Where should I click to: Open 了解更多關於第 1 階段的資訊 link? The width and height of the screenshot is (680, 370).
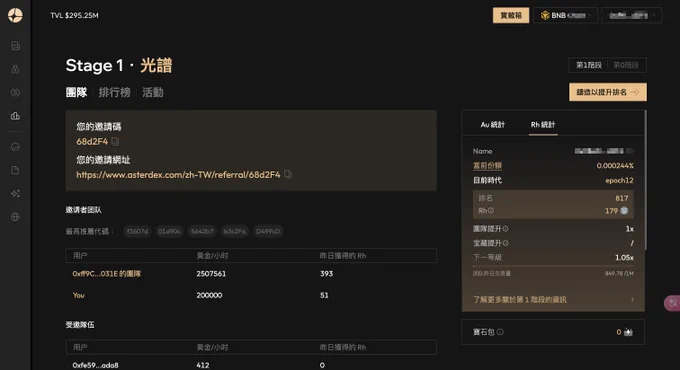click(520, 300)
